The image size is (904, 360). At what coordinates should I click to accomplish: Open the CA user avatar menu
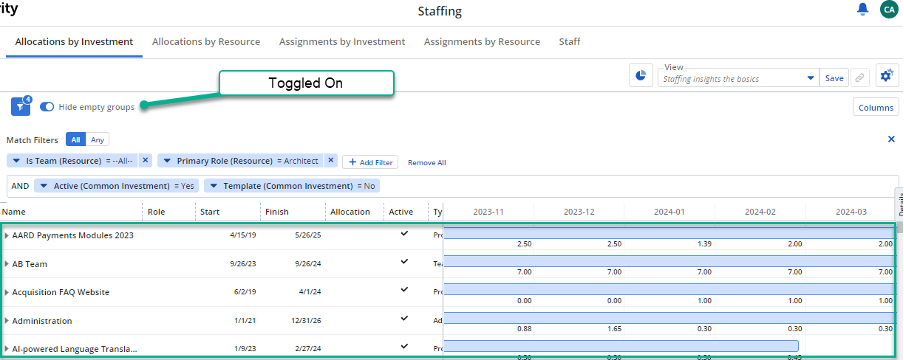coord(888,9)
